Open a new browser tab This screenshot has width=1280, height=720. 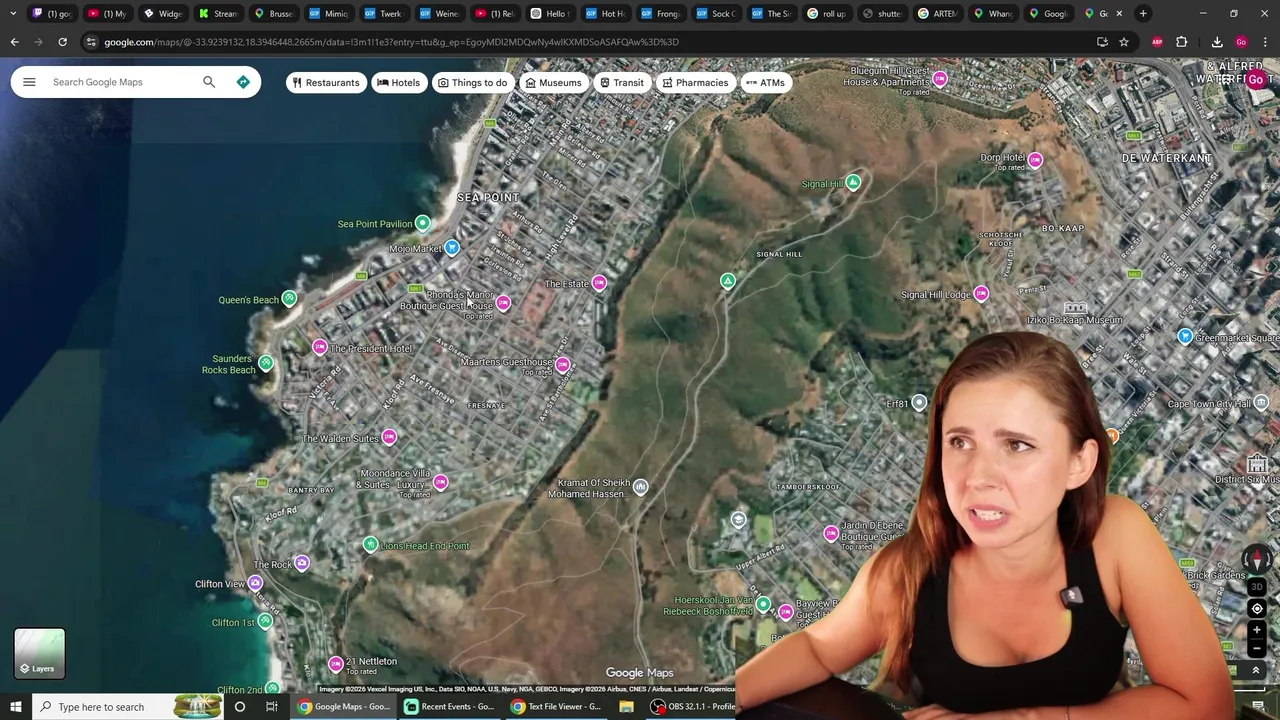[1143, 13]
